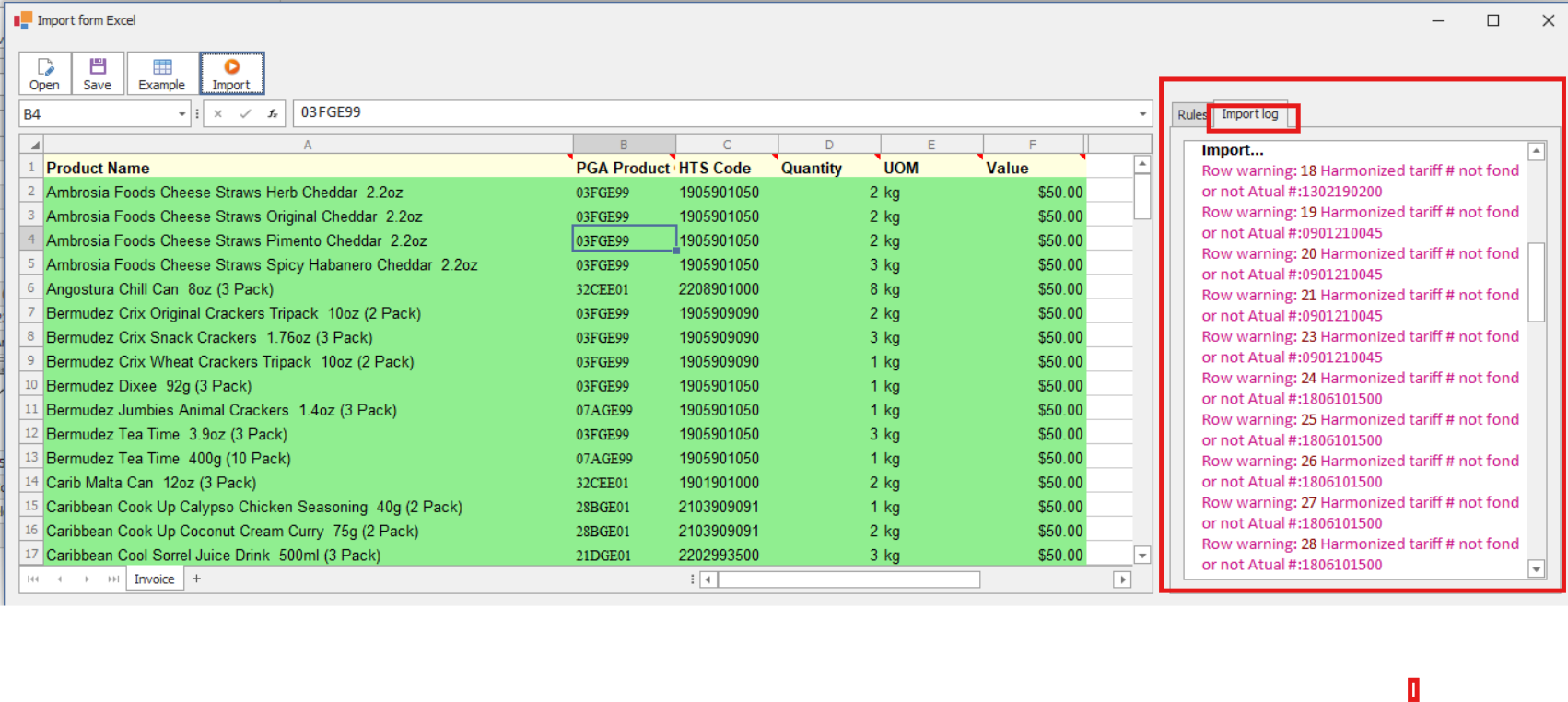Click the Quantity header cell
This screenshot has width=1568, height=702.
[829, 168]
